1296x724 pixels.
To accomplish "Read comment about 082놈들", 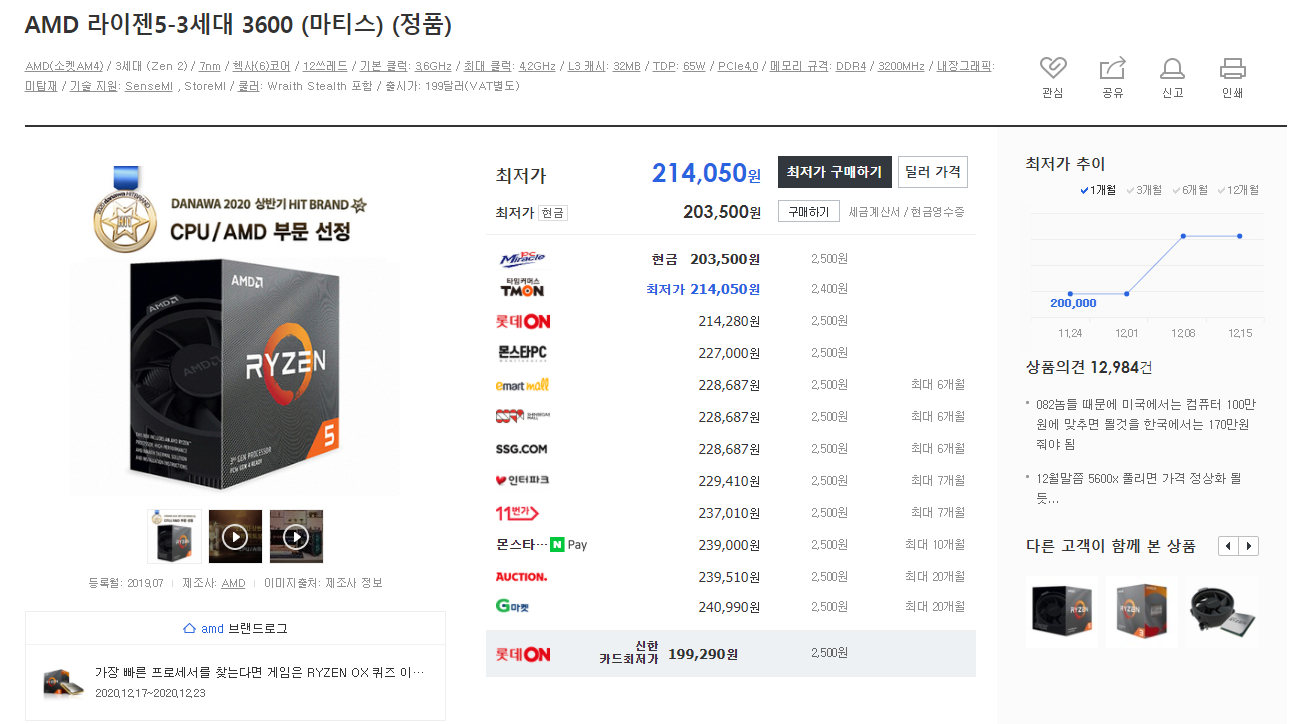I will point(1146,424).
